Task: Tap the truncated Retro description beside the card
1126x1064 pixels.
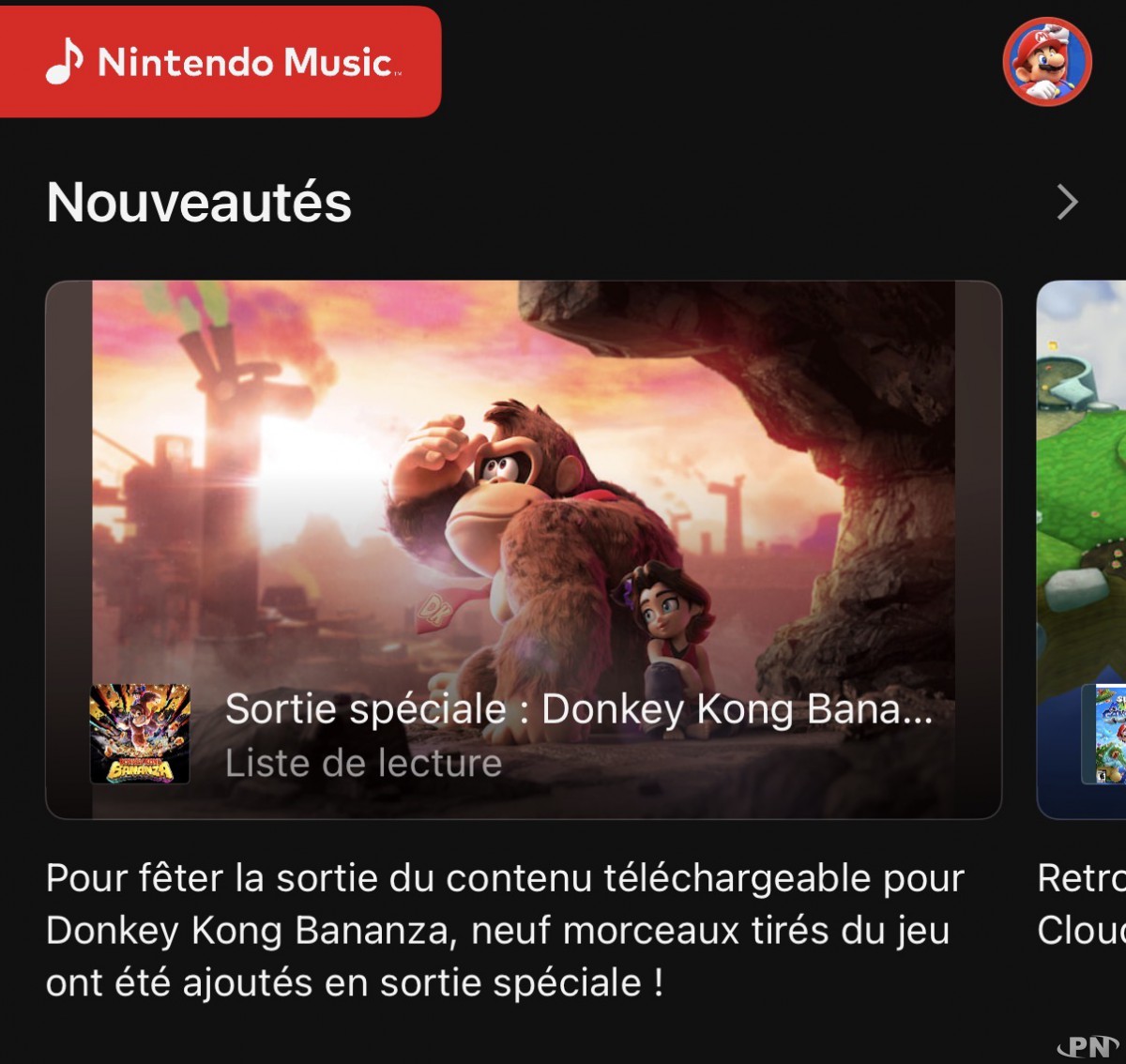Action: [x=1081, y=904]
